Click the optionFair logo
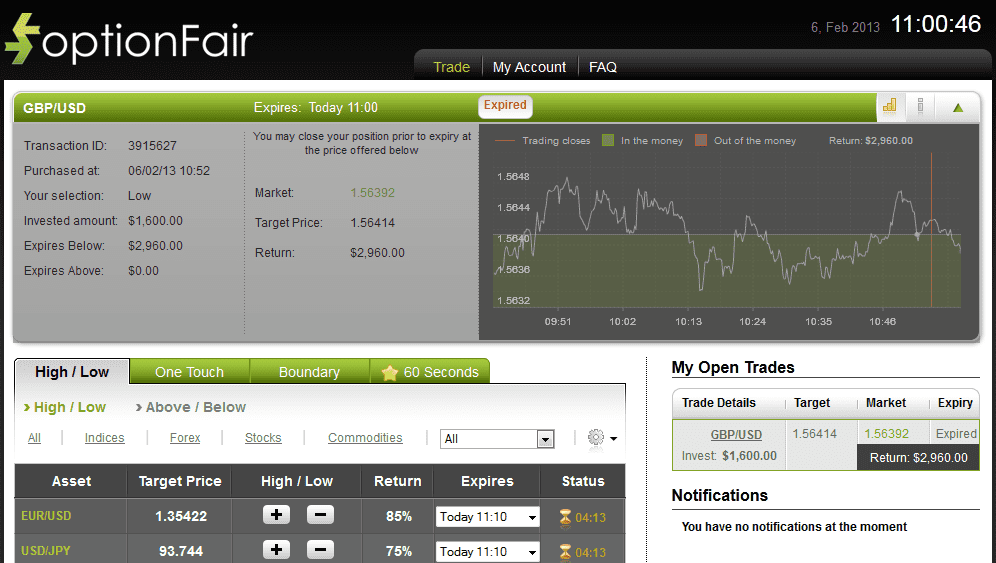This screenshot has width=996, height=563. 129,39
